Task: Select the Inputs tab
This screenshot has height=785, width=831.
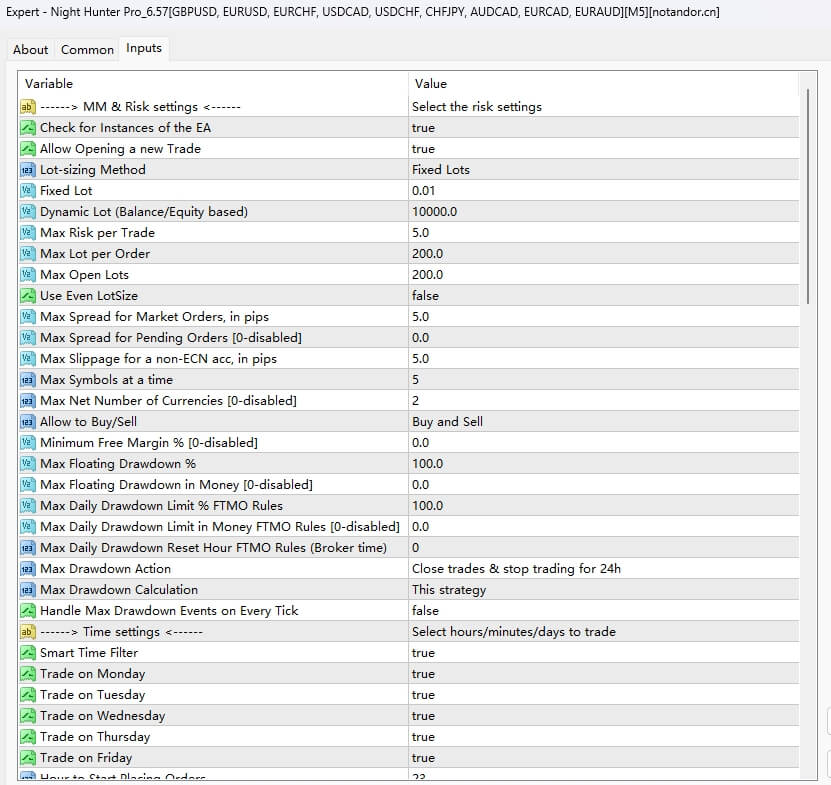Action: 144,48
